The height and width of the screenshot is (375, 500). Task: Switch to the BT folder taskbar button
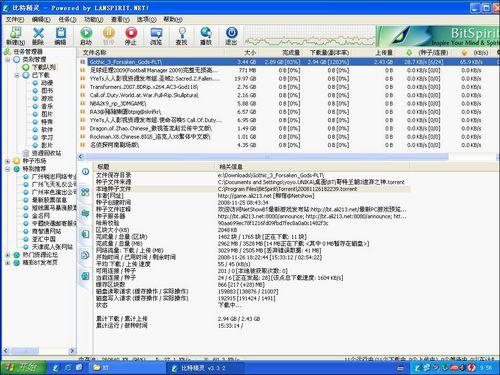tap(127, 368)
